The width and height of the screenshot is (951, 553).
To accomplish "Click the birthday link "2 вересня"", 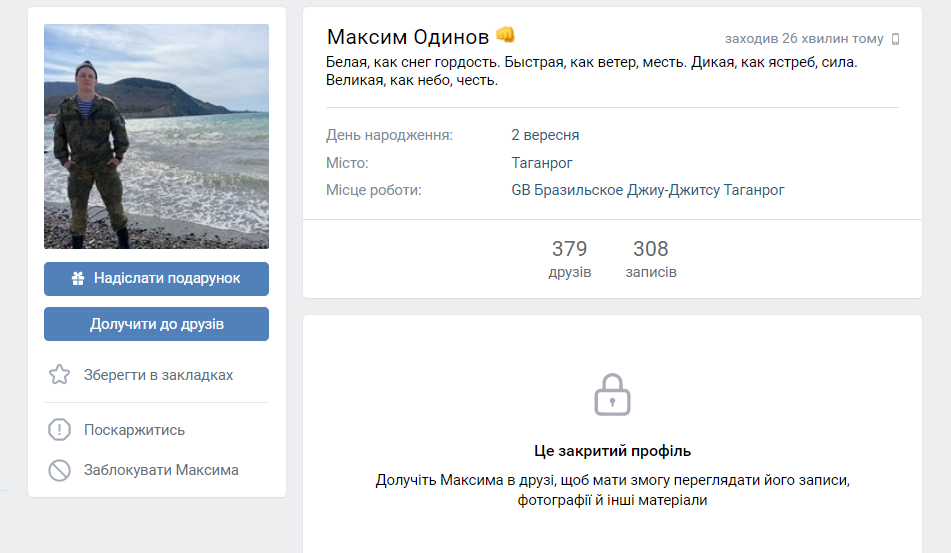I will coord(545,135).
